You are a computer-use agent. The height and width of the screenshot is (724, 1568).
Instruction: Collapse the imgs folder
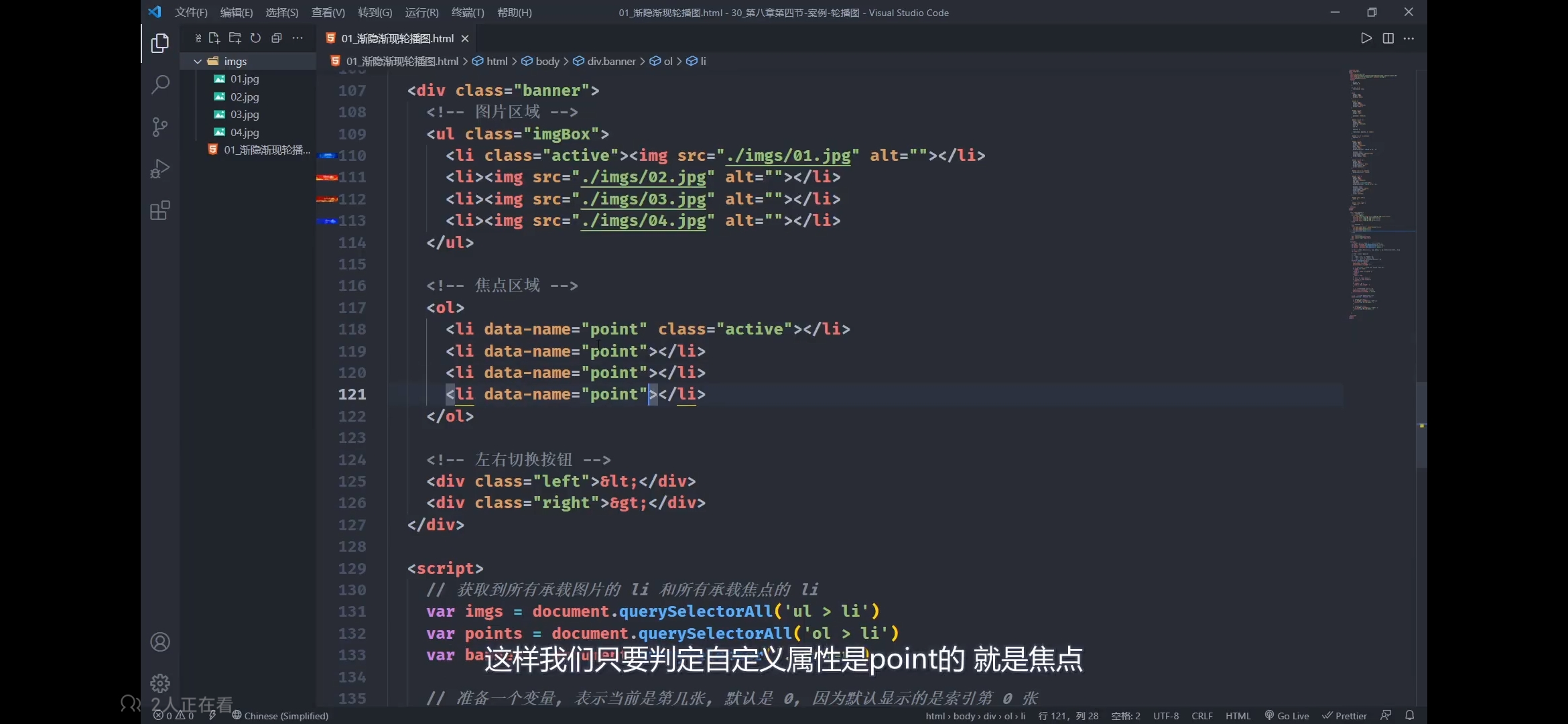click(198, 61)
